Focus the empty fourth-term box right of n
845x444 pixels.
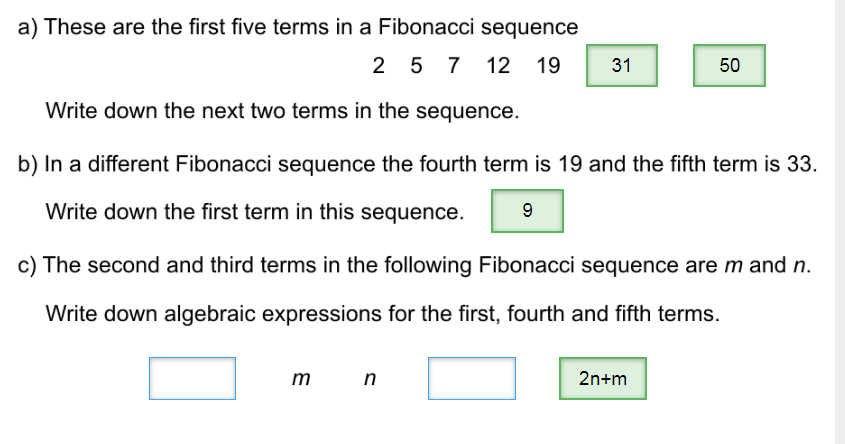[472, 379]
